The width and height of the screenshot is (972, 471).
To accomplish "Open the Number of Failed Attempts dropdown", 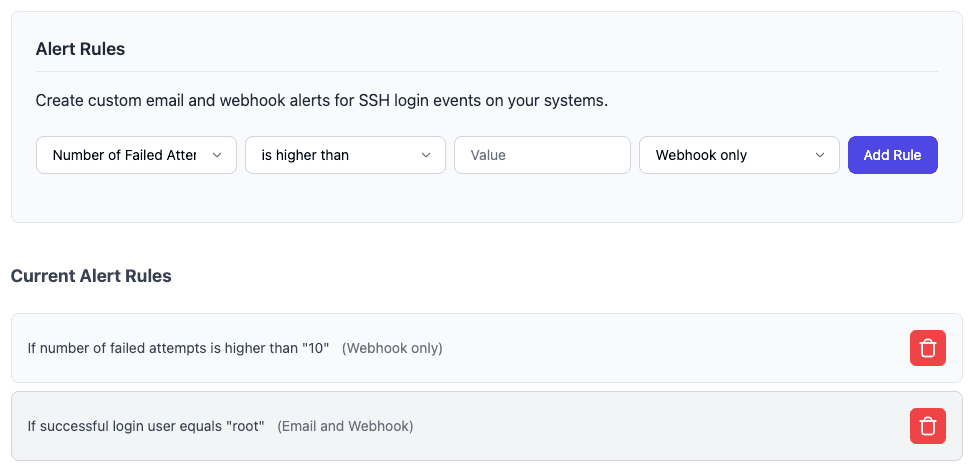I will (x=125, y=155).
